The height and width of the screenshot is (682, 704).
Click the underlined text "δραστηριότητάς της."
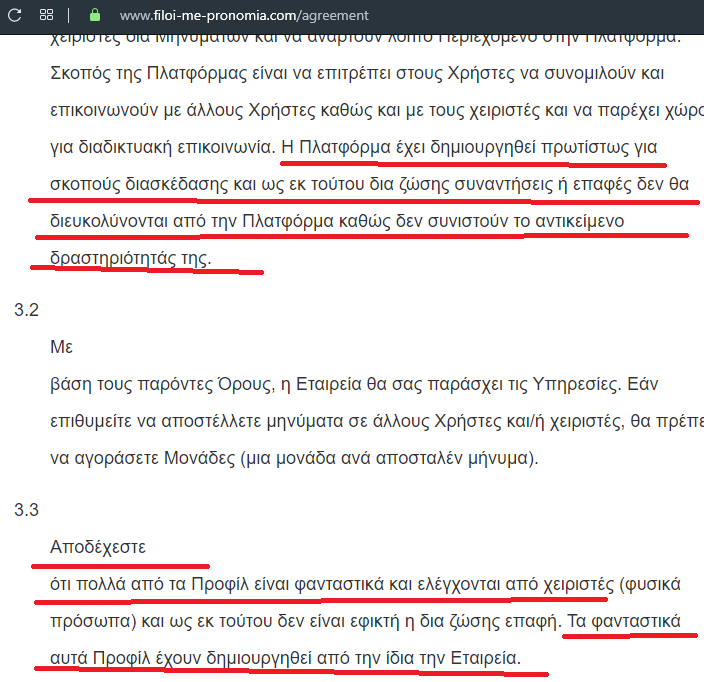(x=131, y=257)
